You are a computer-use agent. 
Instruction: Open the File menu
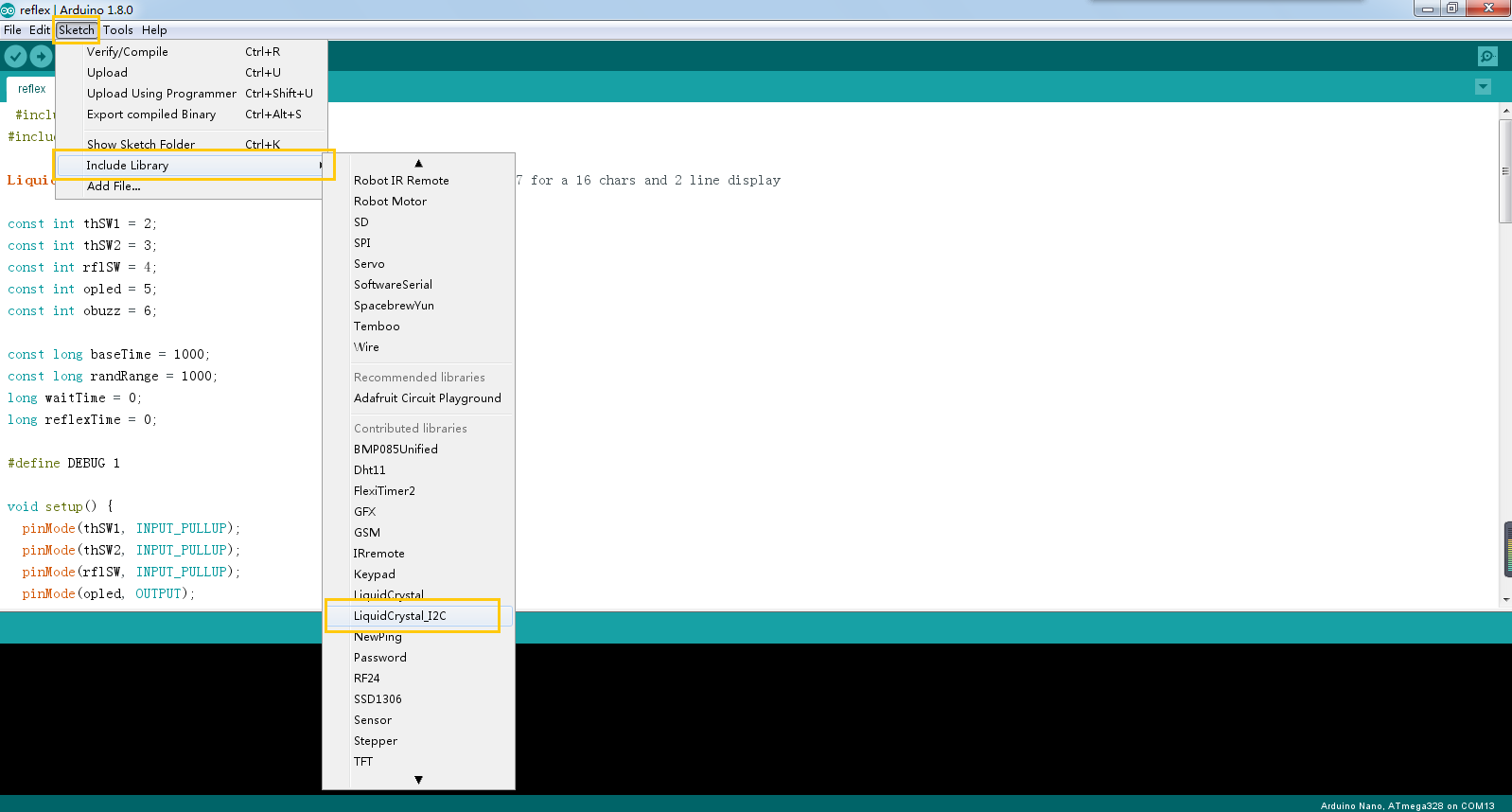coord(12,30)
